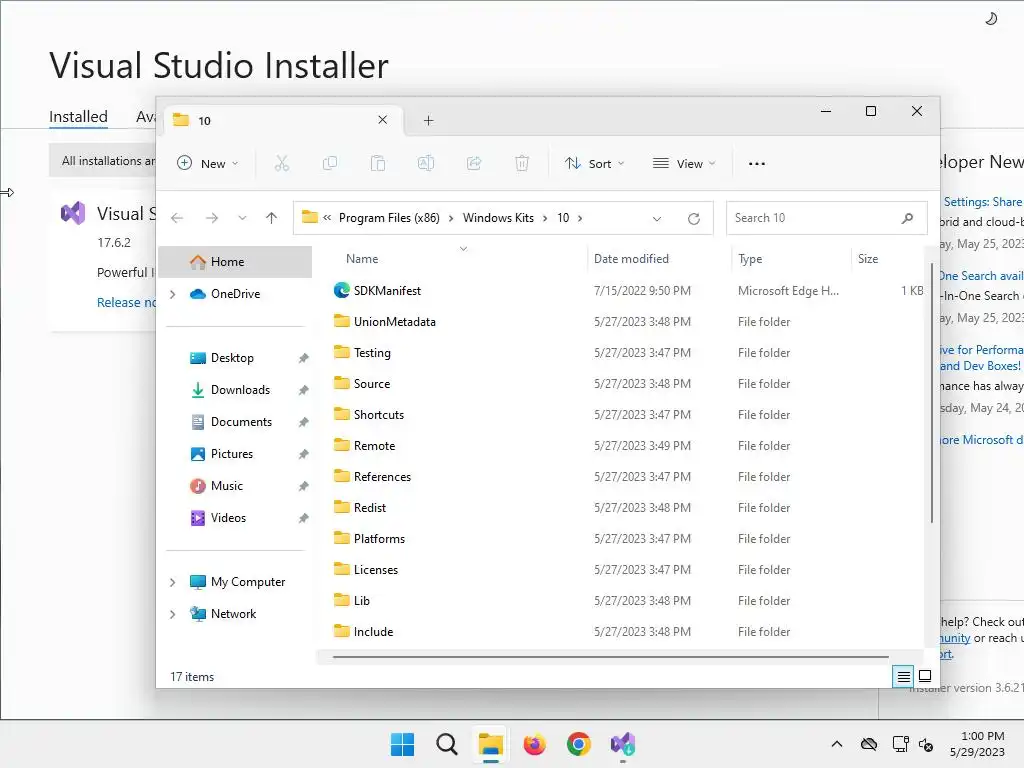Open Windows Start menu
The width and height of the screenshot is (1024, 768).
pyautogui.click(x=402, y=744)
